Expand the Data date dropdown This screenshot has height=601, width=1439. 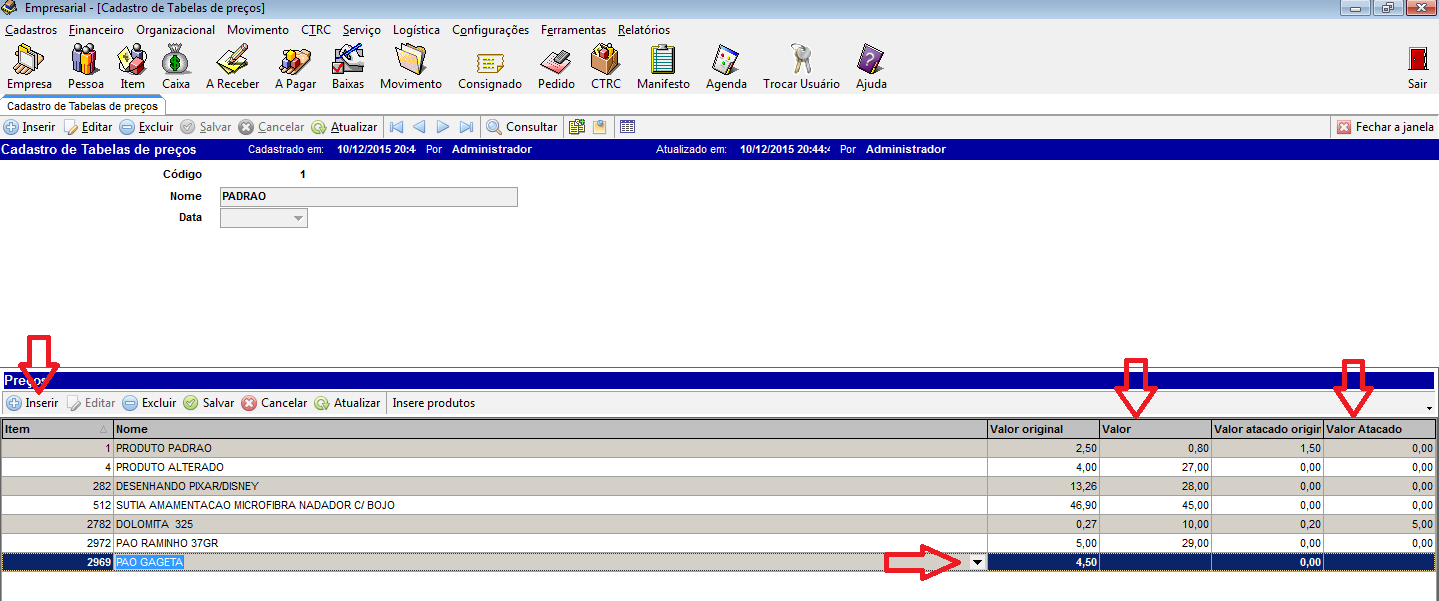(x=297, y=218)
